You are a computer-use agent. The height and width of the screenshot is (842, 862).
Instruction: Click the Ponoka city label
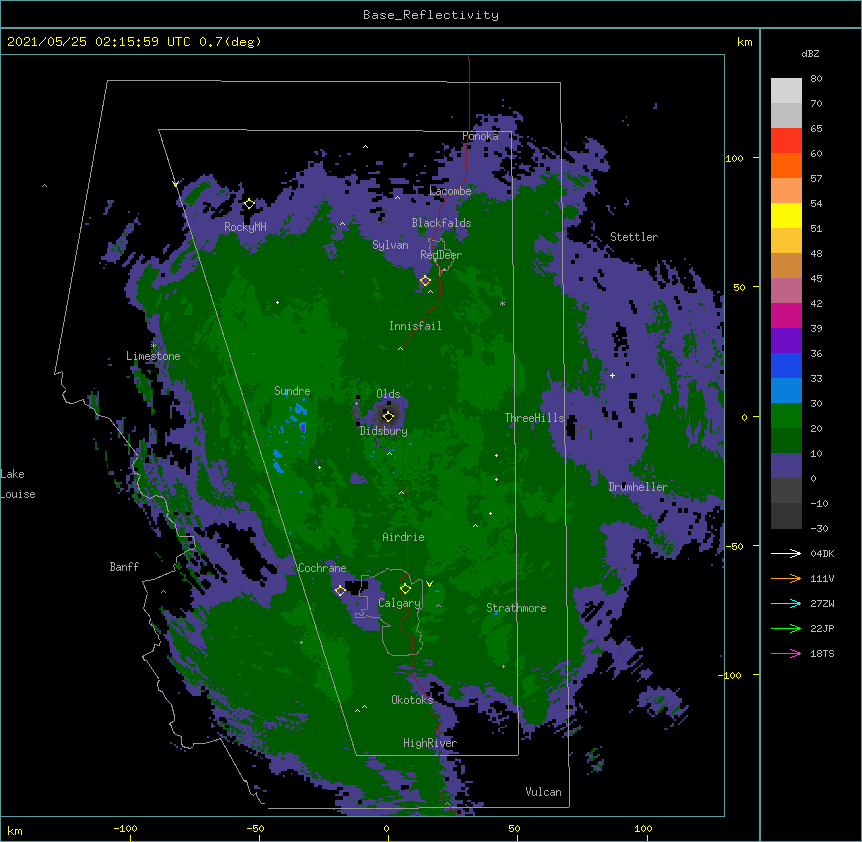480,136
